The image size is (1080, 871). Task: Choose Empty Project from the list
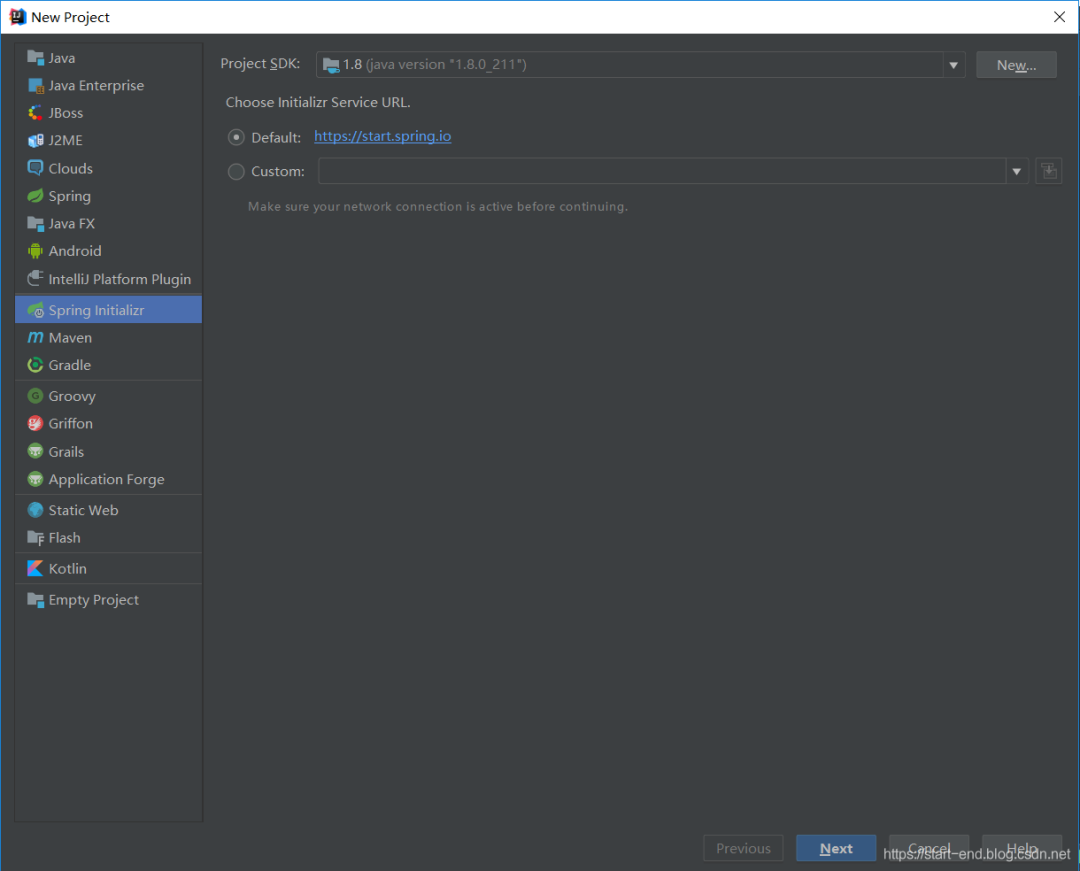(x=93, y=599)
